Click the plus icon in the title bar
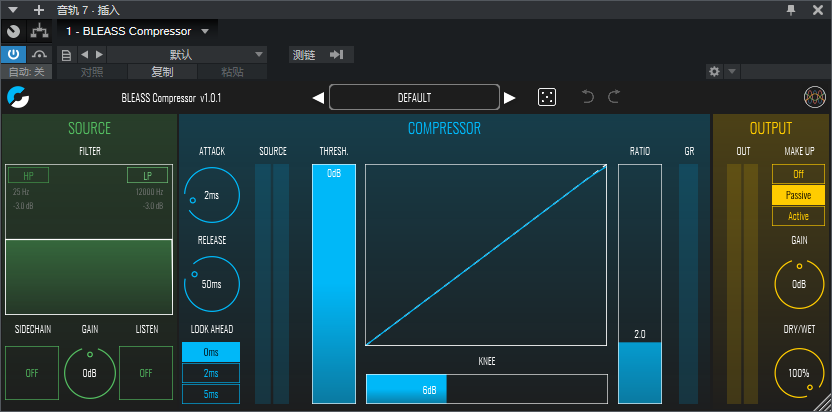 [39, 10]
